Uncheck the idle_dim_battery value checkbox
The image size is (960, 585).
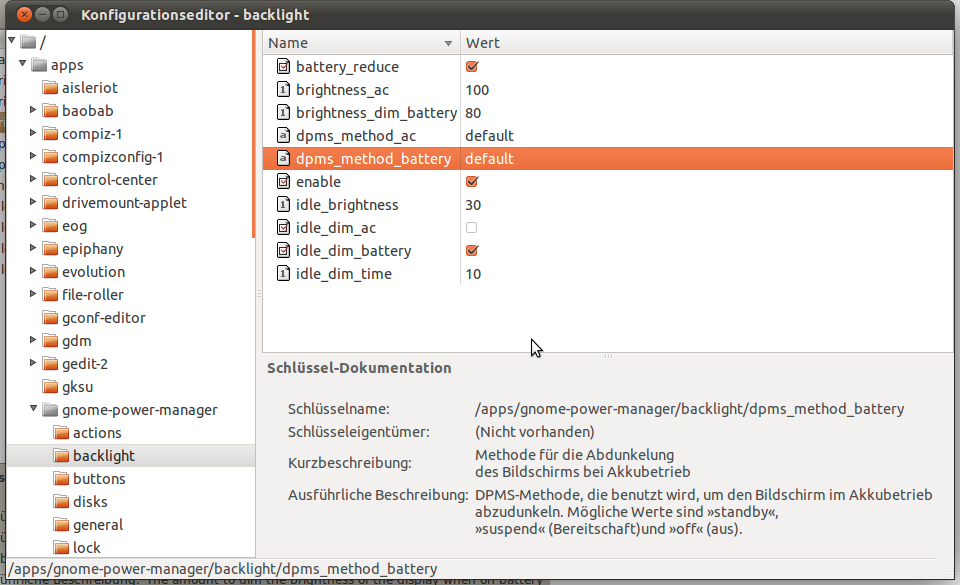[x=471, y=250]
